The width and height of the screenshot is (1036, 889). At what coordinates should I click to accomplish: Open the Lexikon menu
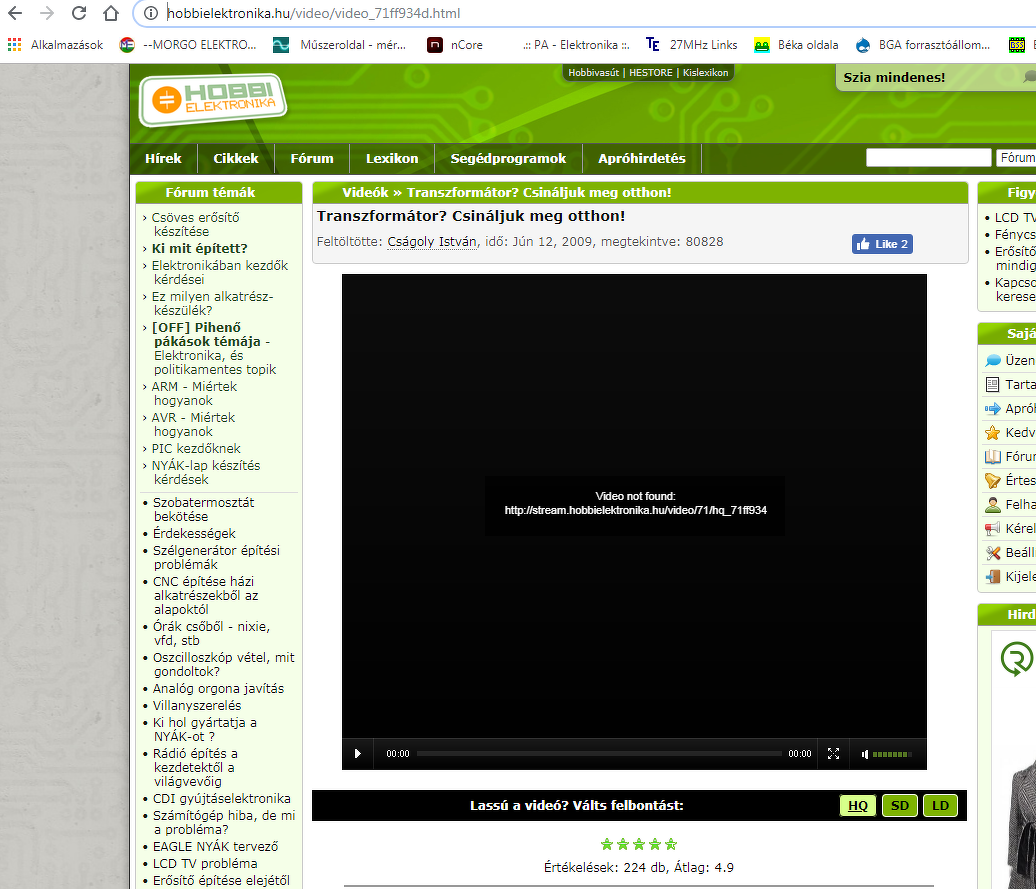[392, 159]
